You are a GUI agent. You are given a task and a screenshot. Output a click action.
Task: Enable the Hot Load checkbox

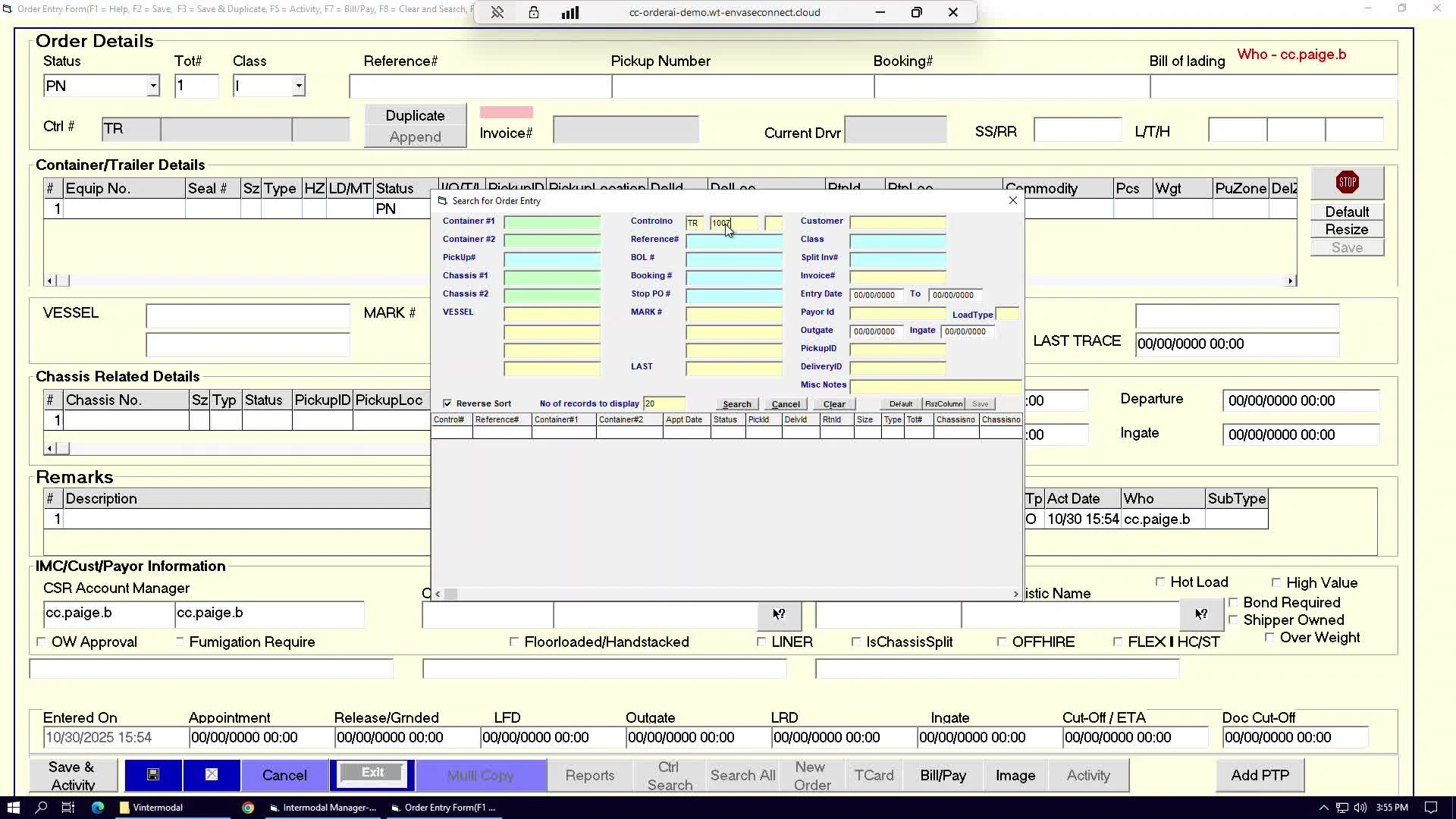(1159, 582)
